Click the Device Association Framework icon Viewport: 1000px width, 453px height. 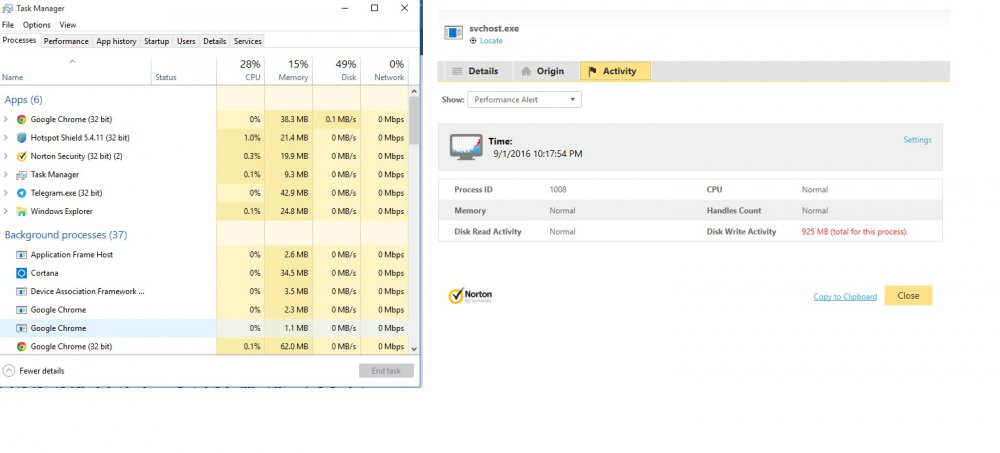[x=22, y=292]
